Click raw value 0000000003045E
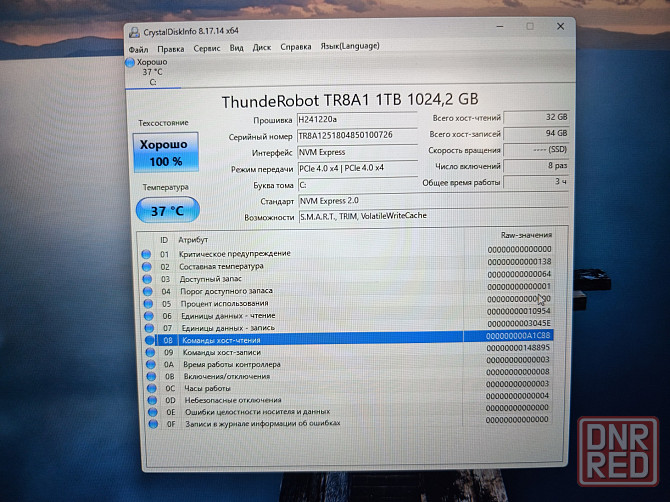670x502 pixels. (519, 323)
